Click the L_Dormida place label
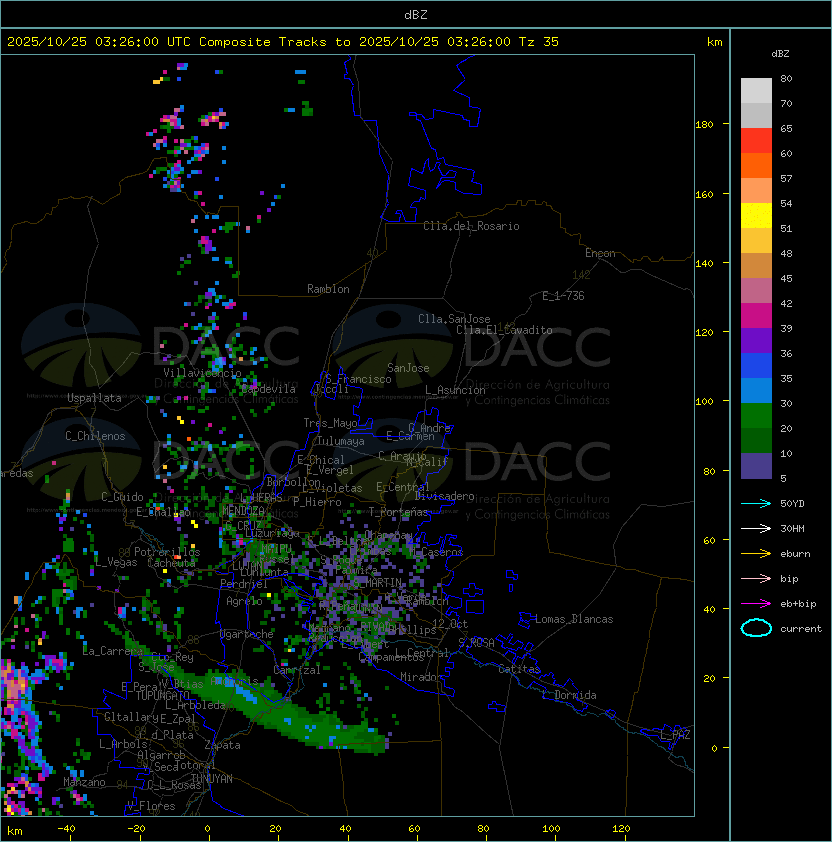The width and height of the screenshot is (832, 842). pos(569,695)
